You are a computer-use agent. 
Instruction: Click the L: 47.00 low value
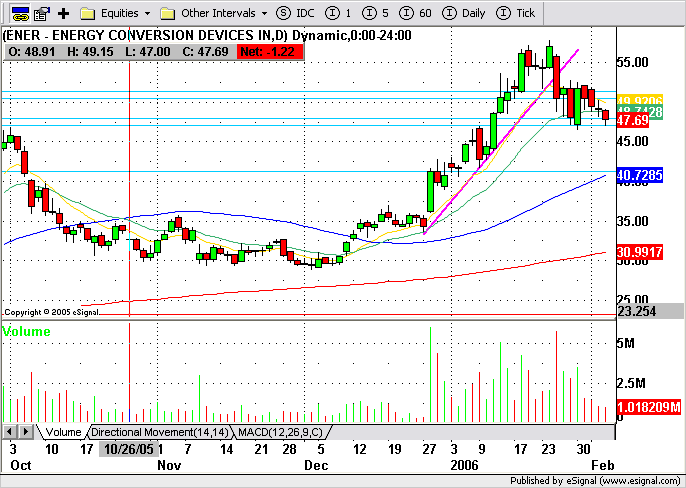tap(147, 52)
